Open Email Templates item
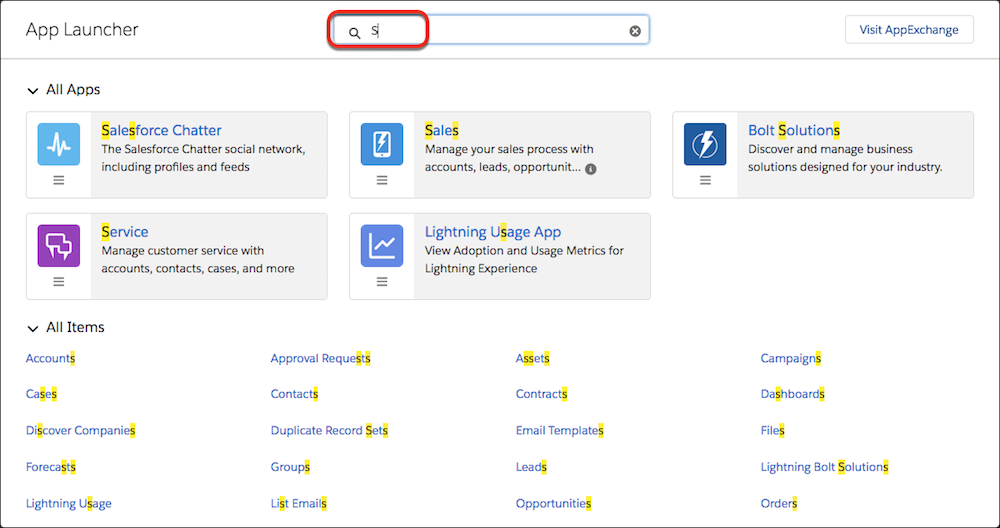 tap(559, 430)
